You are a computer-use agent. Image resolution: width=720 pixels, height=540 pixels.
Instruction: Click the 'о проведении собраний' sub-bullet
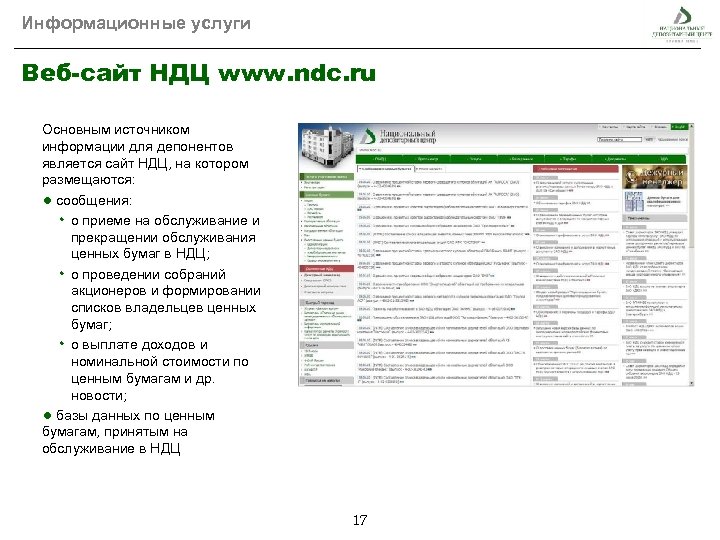pyautogui.click(x=148, y=275)
